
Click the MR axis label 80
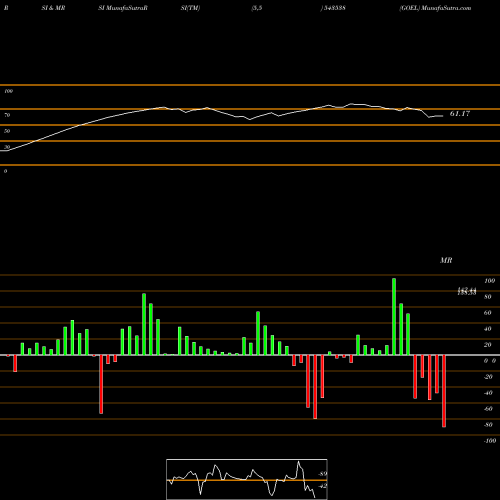pos(488,297)
